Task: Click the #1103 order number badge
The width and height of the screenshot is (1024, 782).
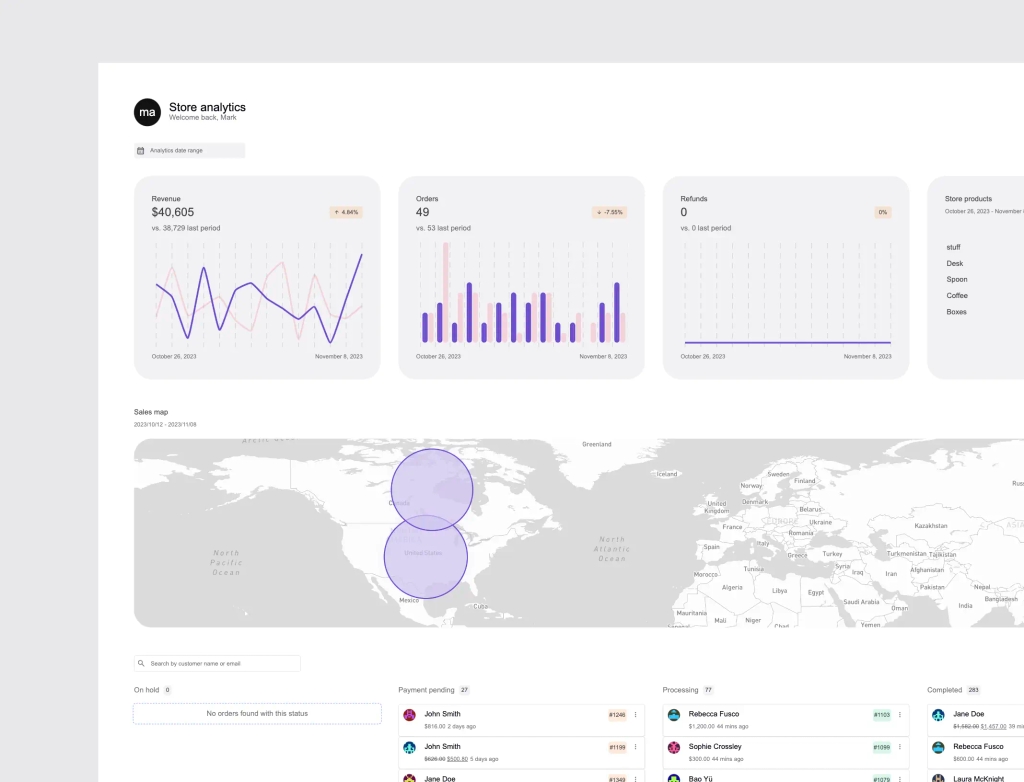Action: pyautogui.click(x=882, y=715)
